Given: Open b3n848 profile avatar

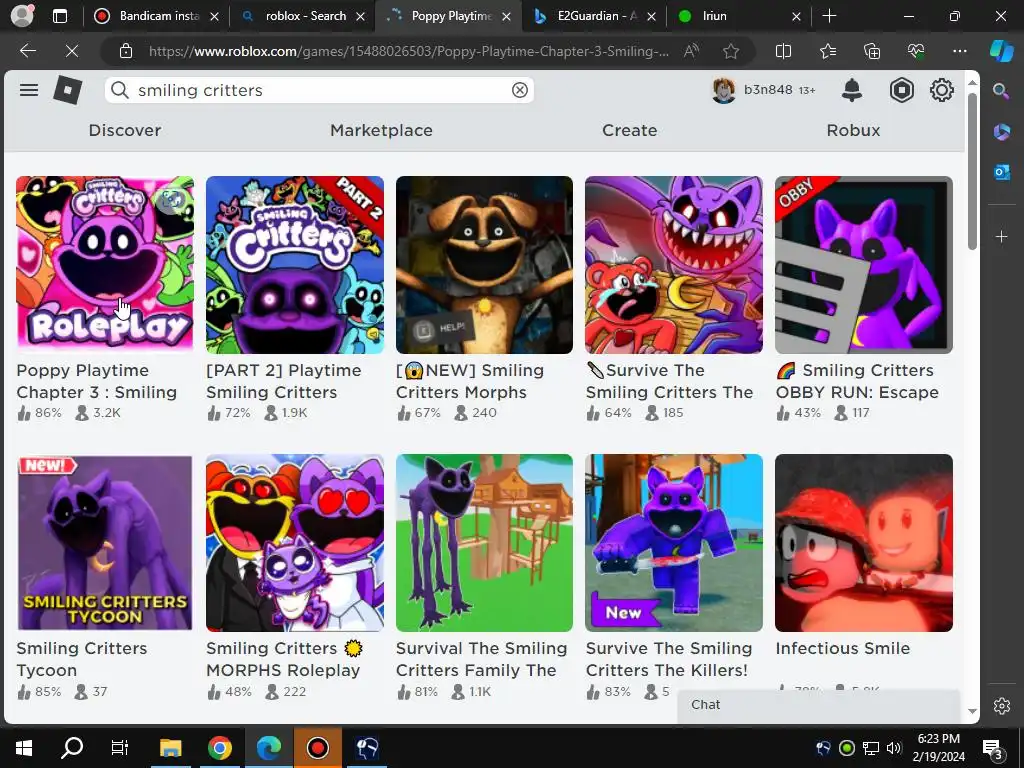Looking at the screenshot, I should (x=724, y=90).
